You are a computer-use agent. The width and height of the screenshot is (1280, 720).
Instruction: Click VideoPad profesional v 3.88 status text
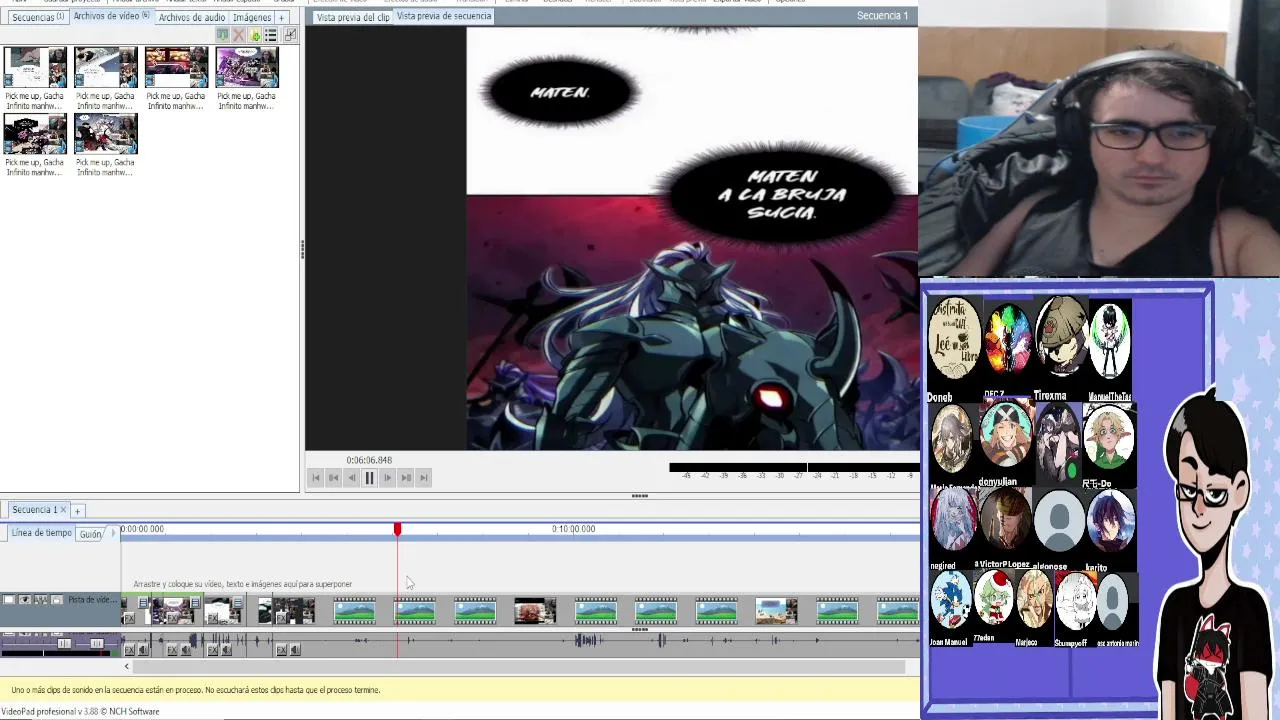(x=80, y=712)
